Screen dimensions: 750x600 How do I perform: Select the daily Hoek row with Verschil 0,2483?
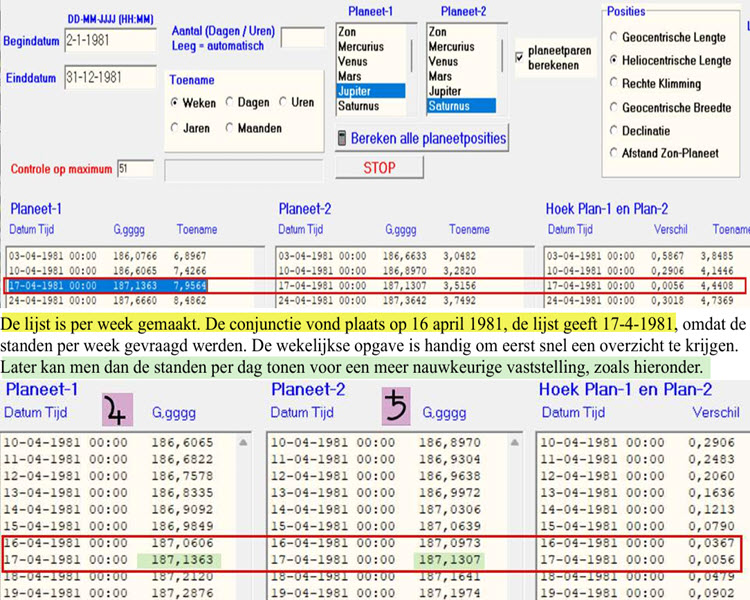pos(638,459)
